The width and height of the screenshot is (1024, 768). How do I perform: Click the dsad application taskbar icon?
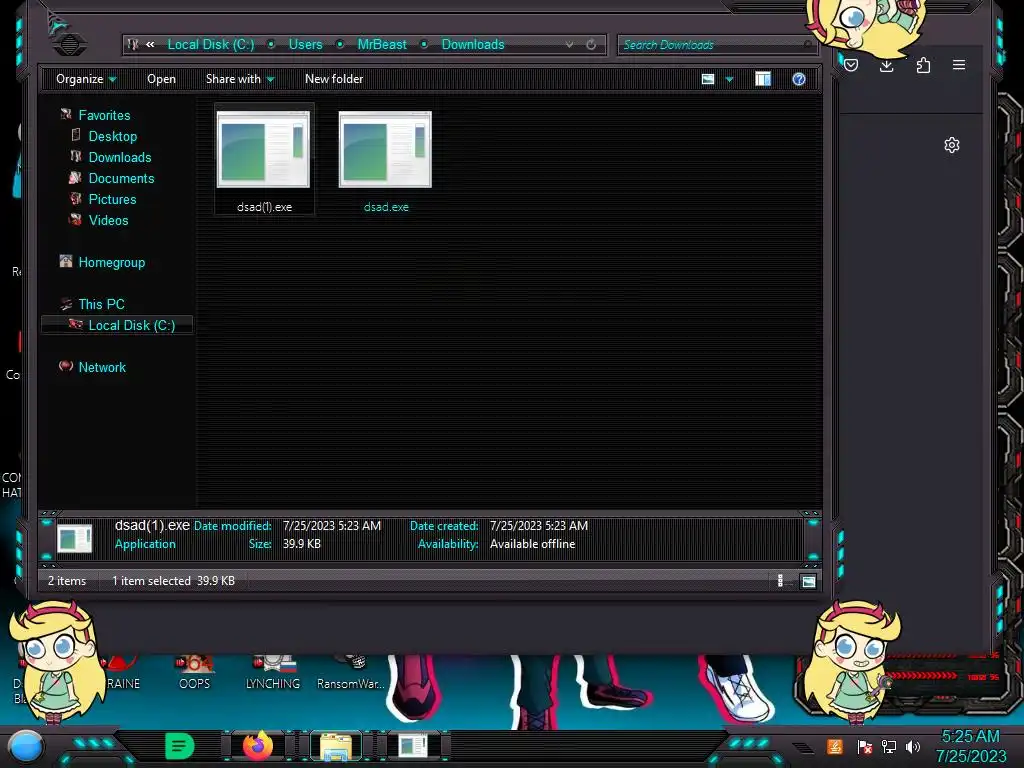coord(413,746)
